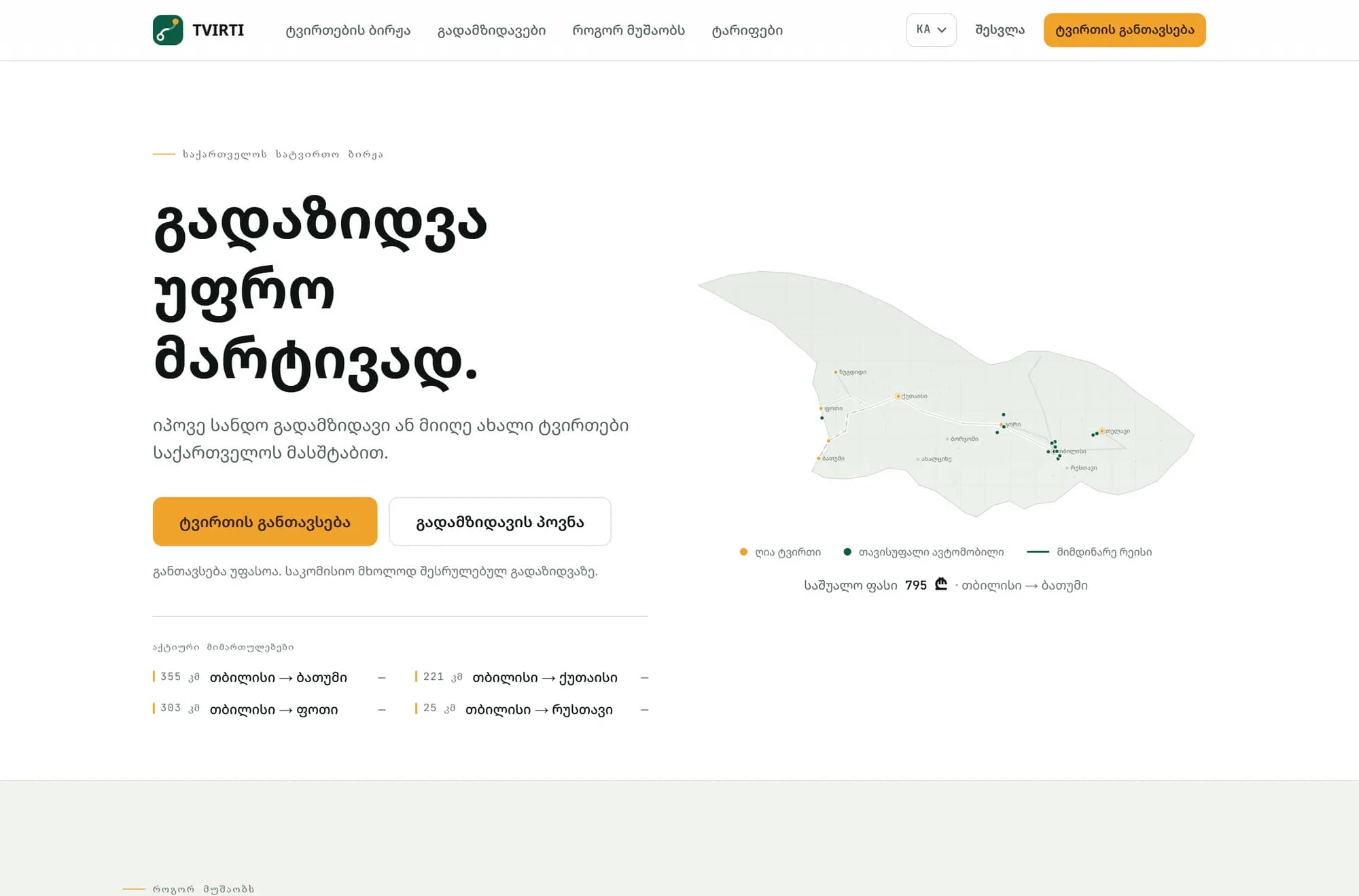Click the განთავსება უფასოა note text
This screenshot has width=1359, height=896.
[376, 571]
